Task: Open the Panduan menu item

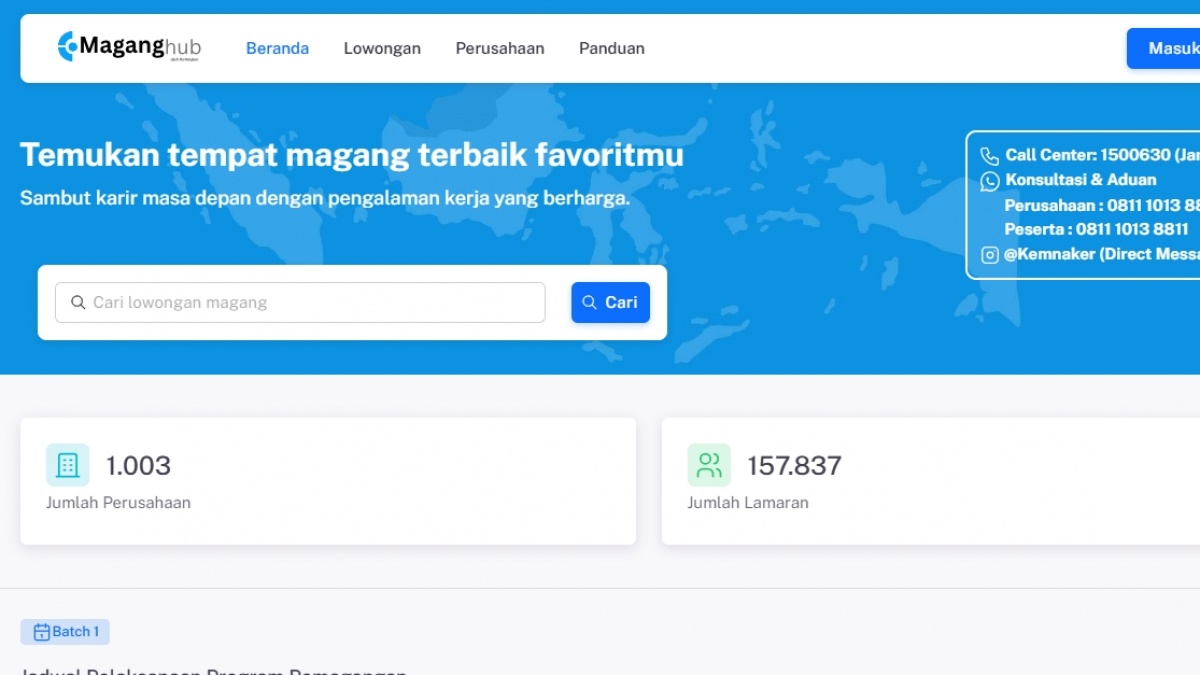Action: tap(612, 48)
